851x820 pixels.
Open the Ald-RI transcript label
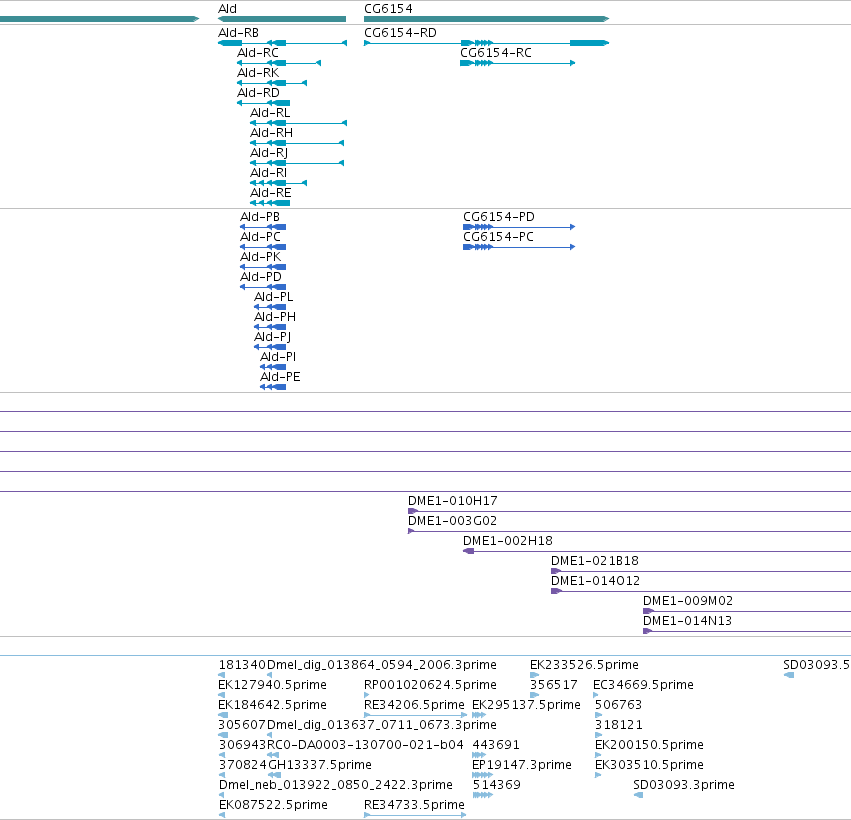tap(269, 173)
